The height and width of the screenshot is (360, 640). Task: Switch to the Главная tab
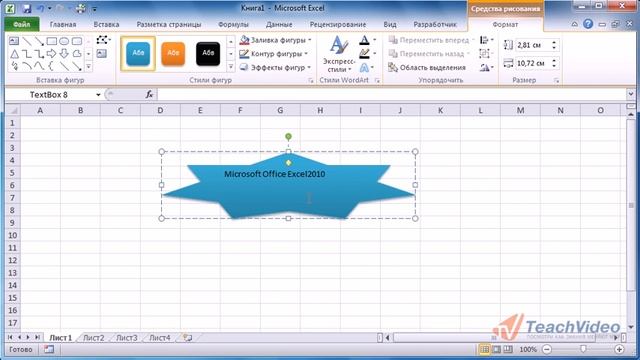coord(63,24)
